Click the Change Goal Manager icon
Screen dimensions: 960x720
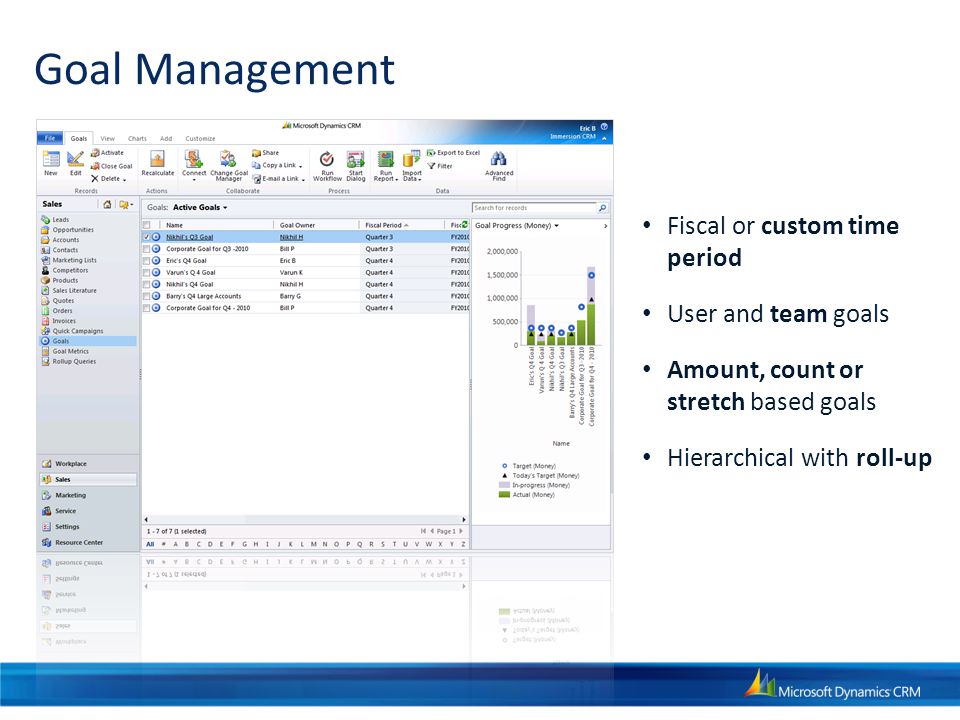pyautogui.click(x=228, y=159)
